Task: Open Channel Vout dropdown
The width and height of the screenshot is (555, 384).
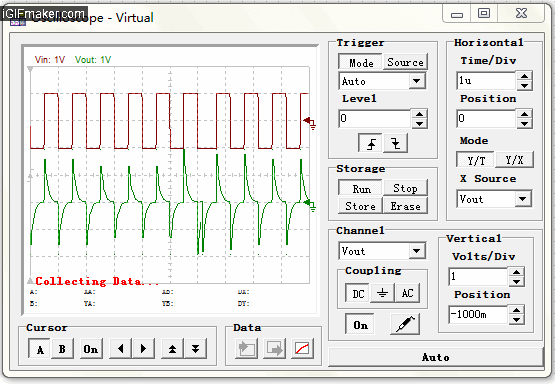Action: tap(417, 251)
